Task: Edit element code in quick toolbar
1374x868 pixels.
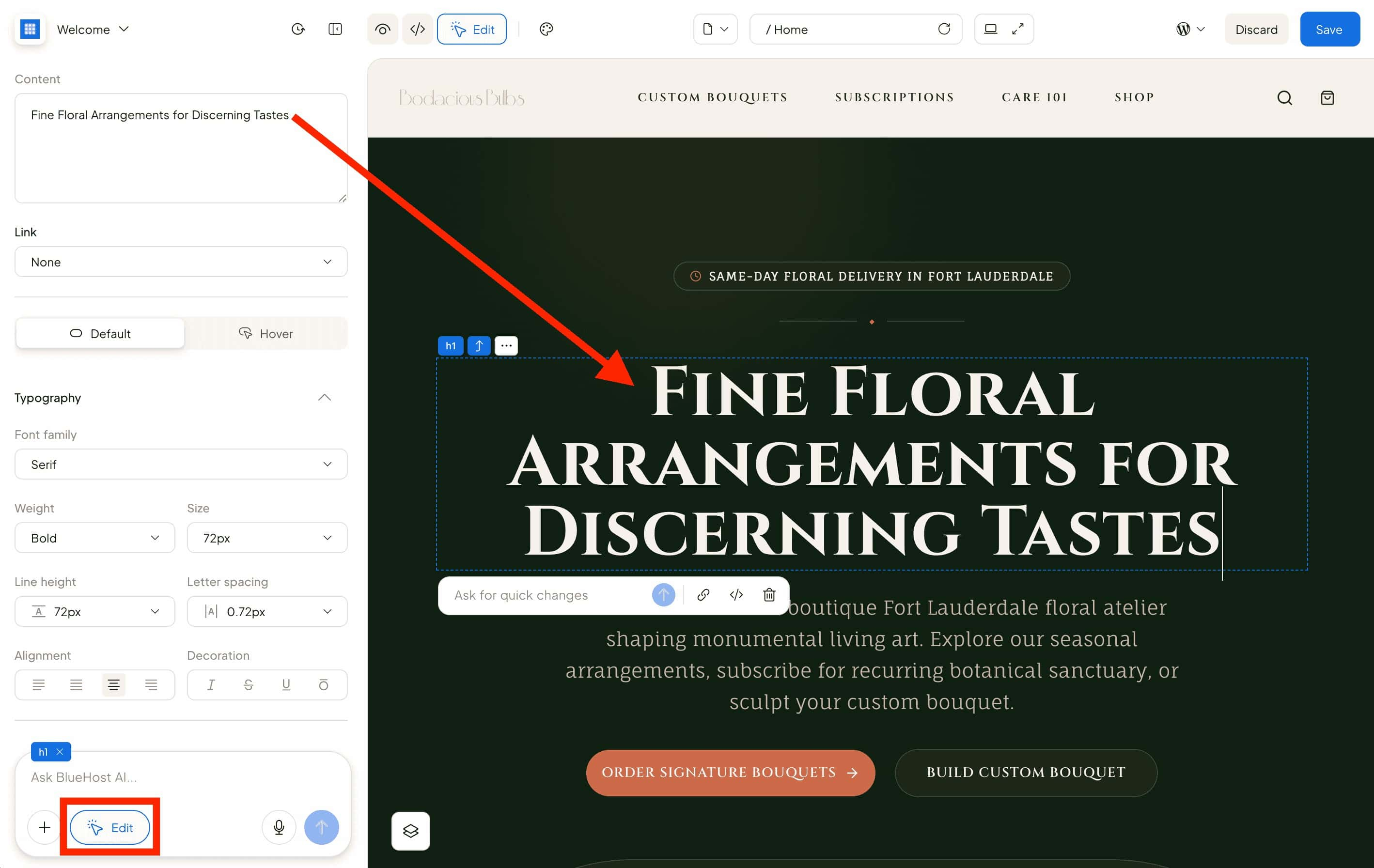Action: [x=736, y=595]
